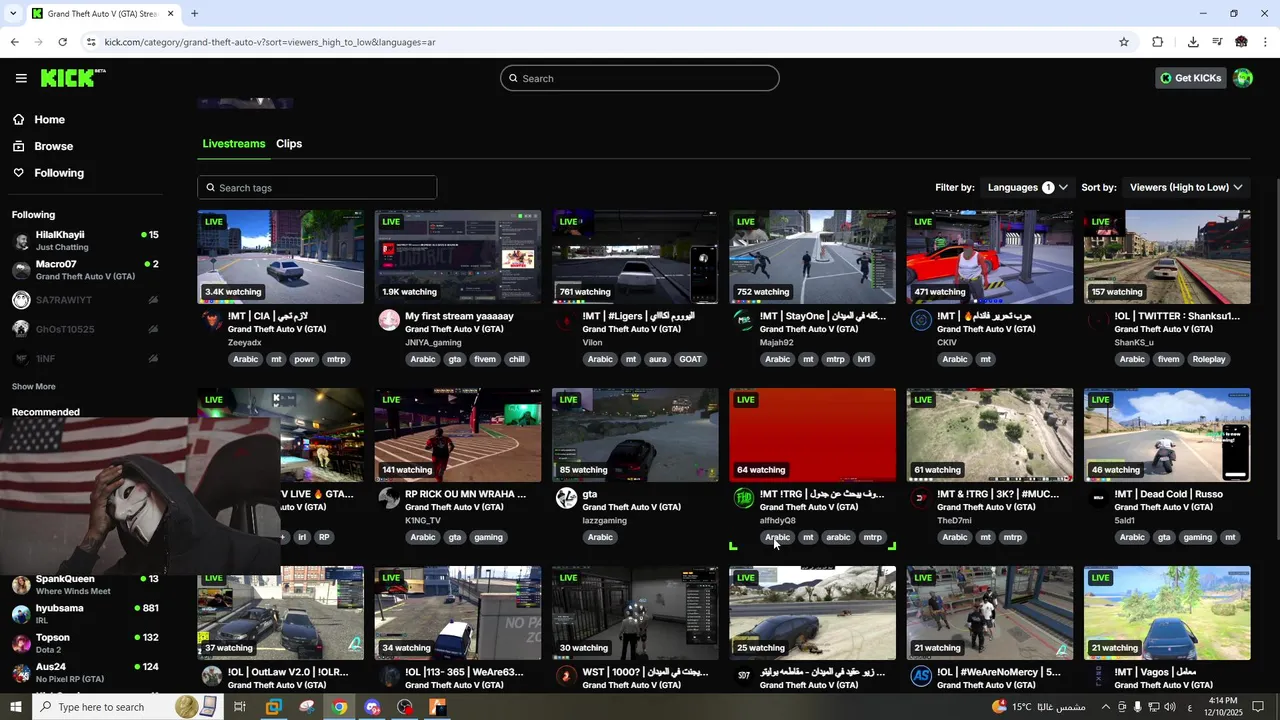Show hidden system tray icons

(1105, 707)
